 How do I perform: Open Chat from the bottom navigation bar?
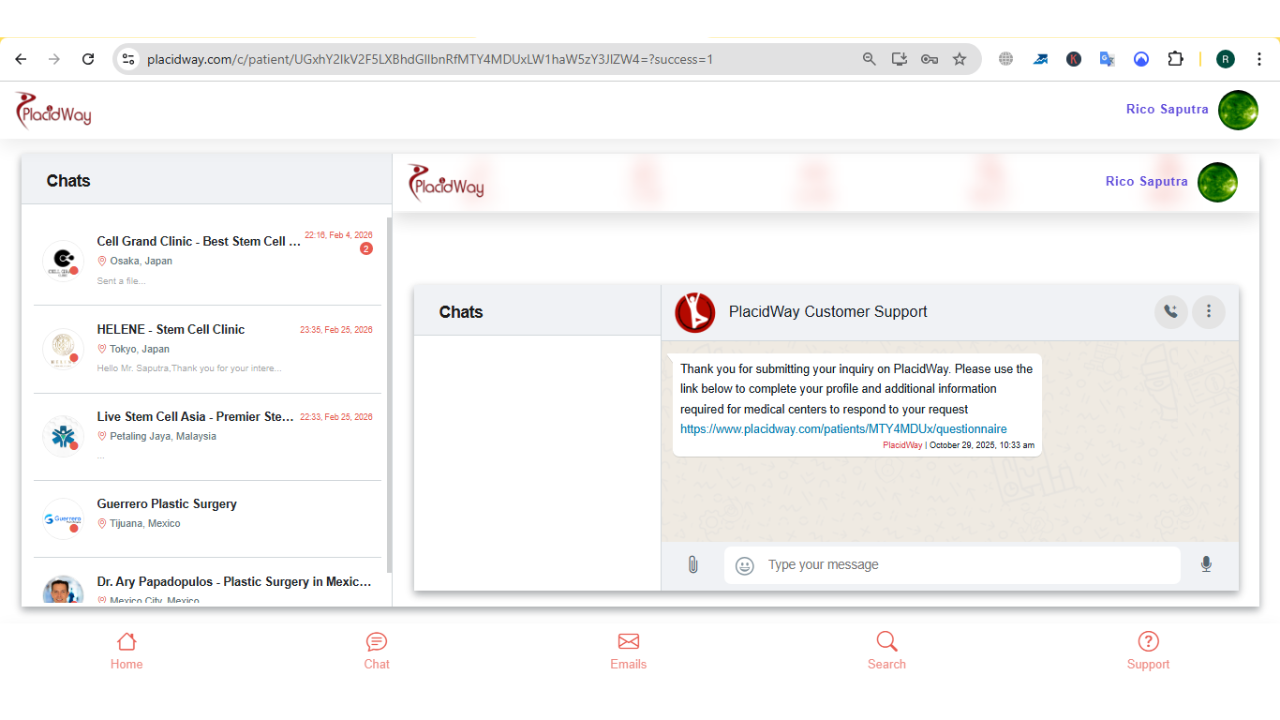376,650
